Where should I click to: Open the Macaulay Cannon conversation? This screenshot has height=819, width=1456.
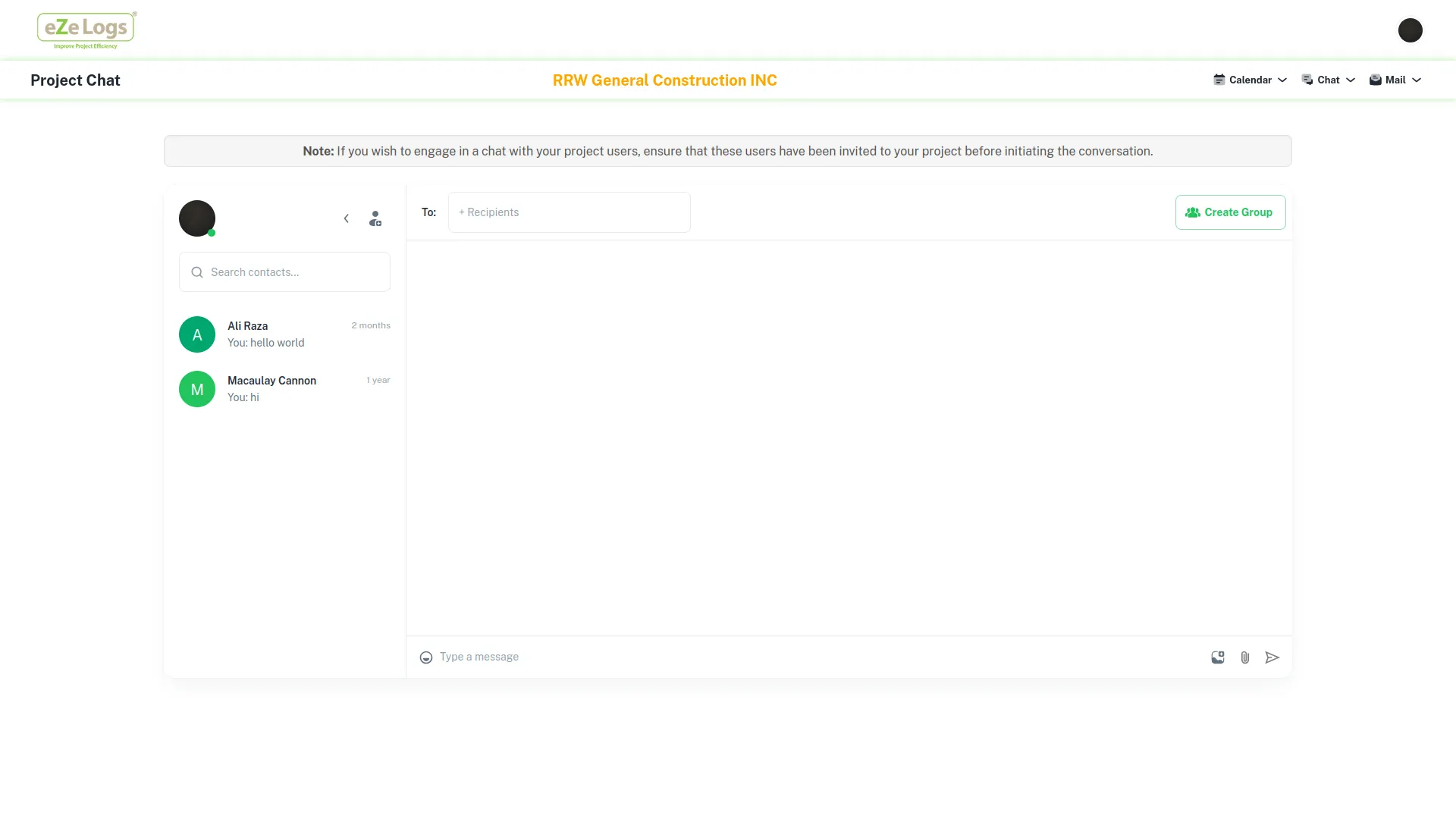pyautogui.click(x=284, y=389)
